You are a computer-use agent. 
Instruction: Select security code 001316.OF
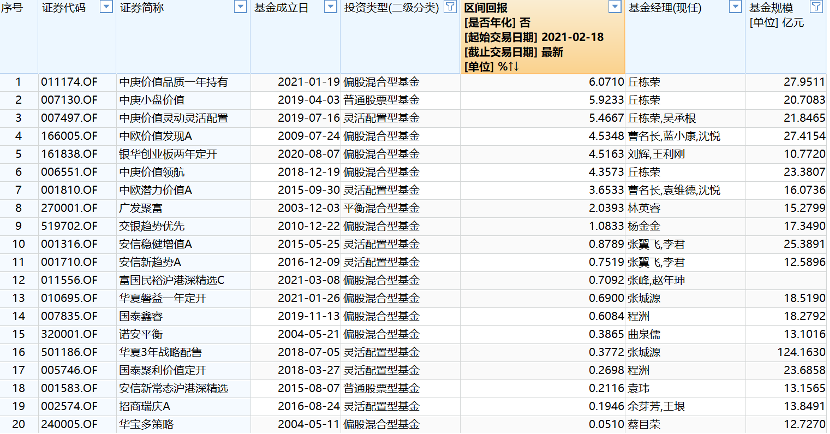pos(69,244)
